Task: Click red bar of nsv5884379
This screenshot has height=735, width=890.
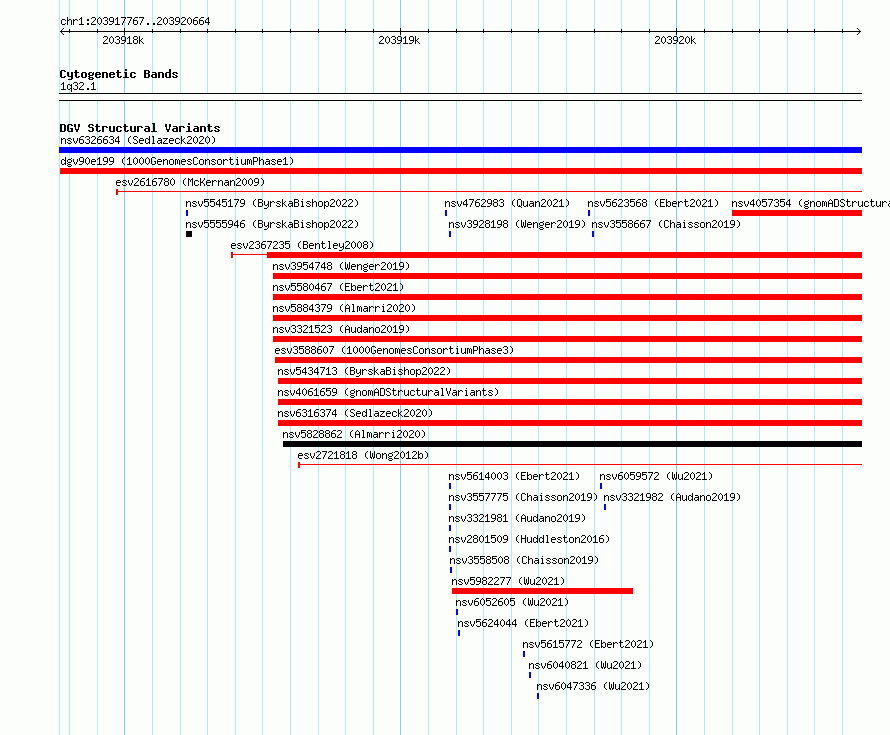Action: click(567, 318)
